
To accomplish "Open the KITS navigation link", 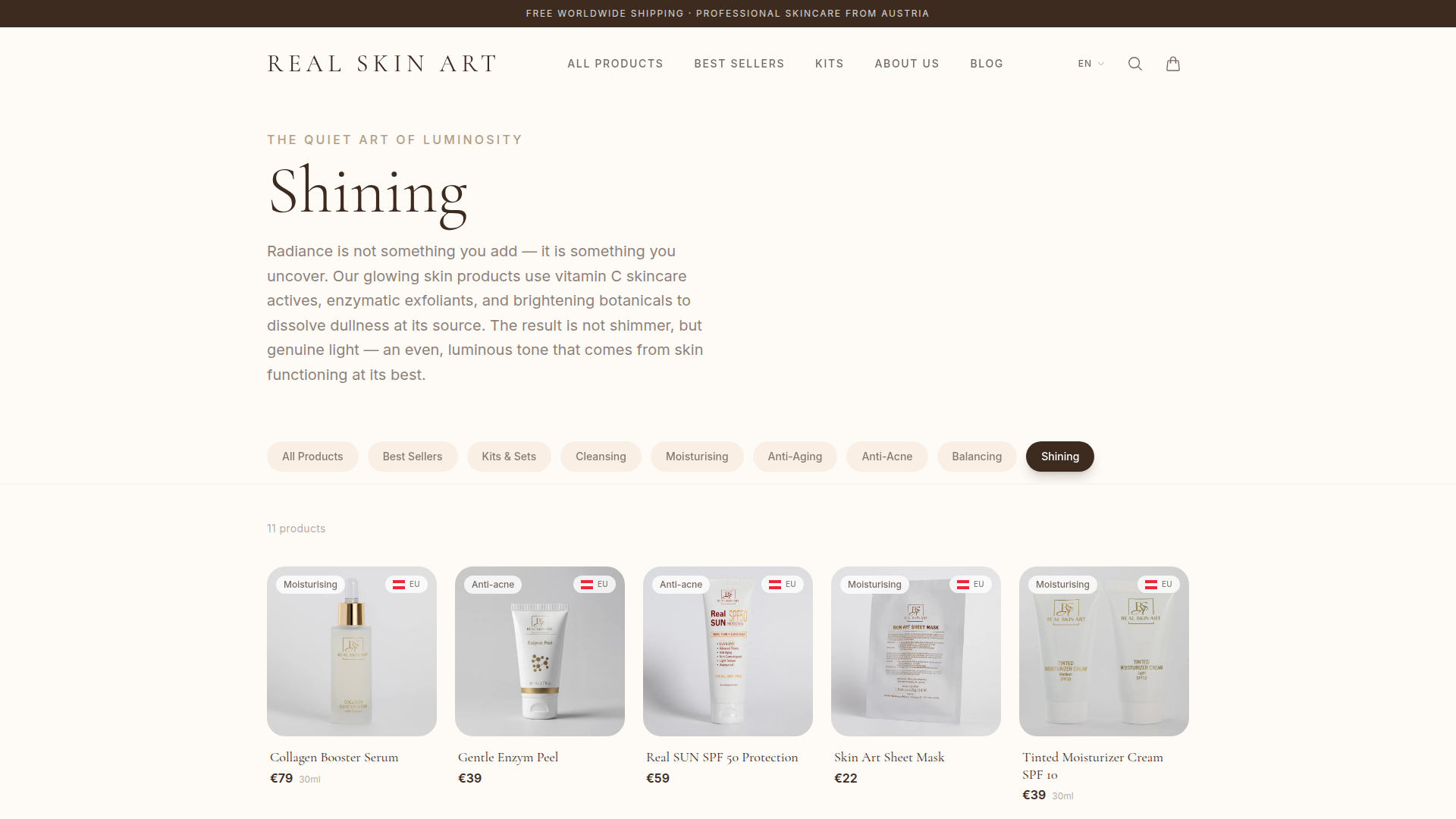I will 830,64.
